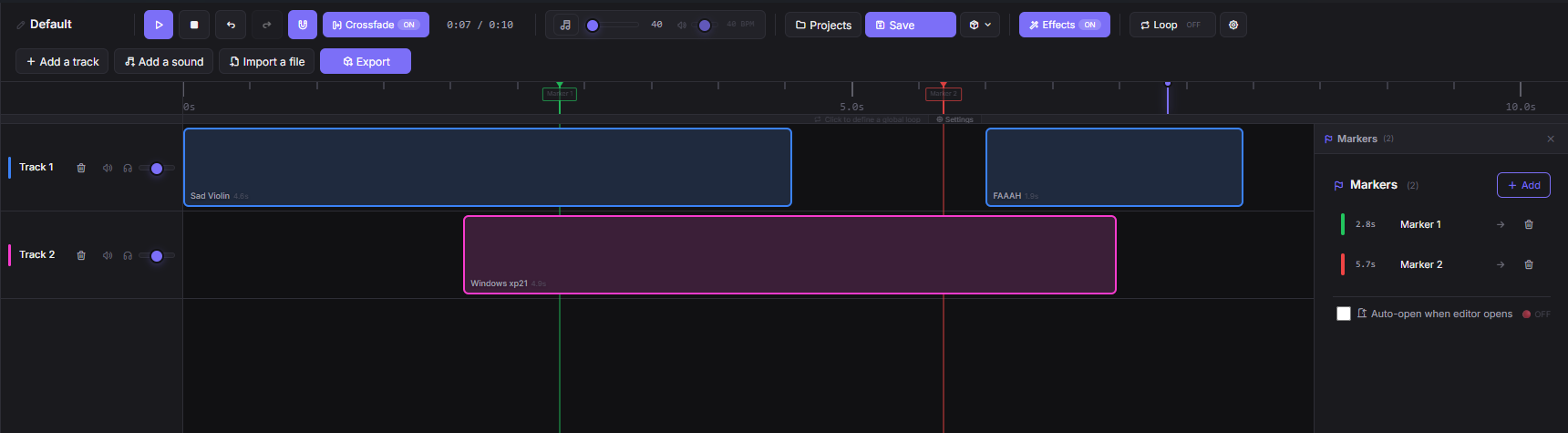This screenshot has height=433, width=1568.
Task: Open the settings gear next to Loop
Action: [1233, 25]
